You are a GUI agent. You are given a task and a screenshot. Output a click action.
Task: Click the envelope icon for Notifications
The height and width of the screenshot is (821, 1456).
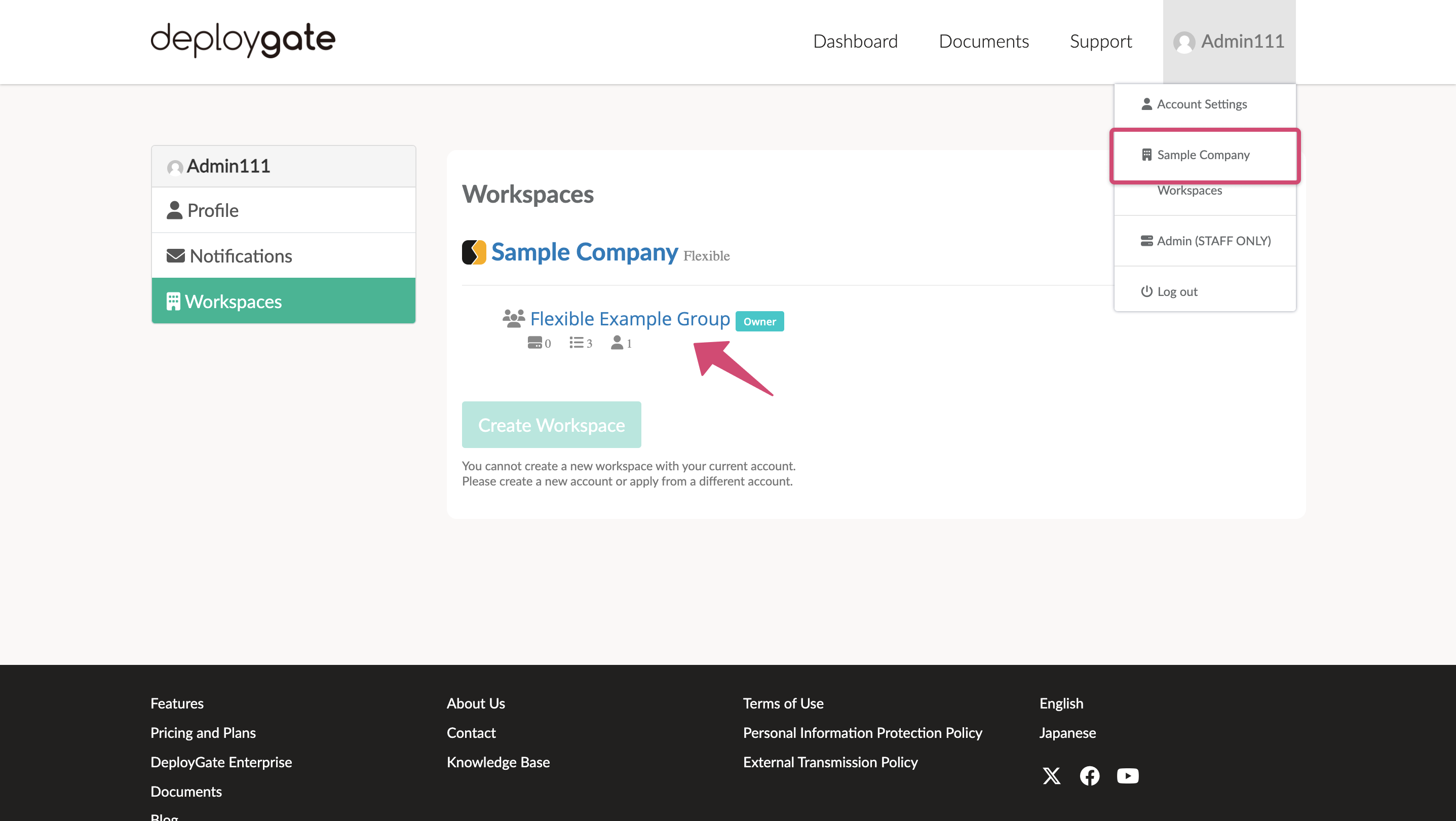click(x=176, y=255)
